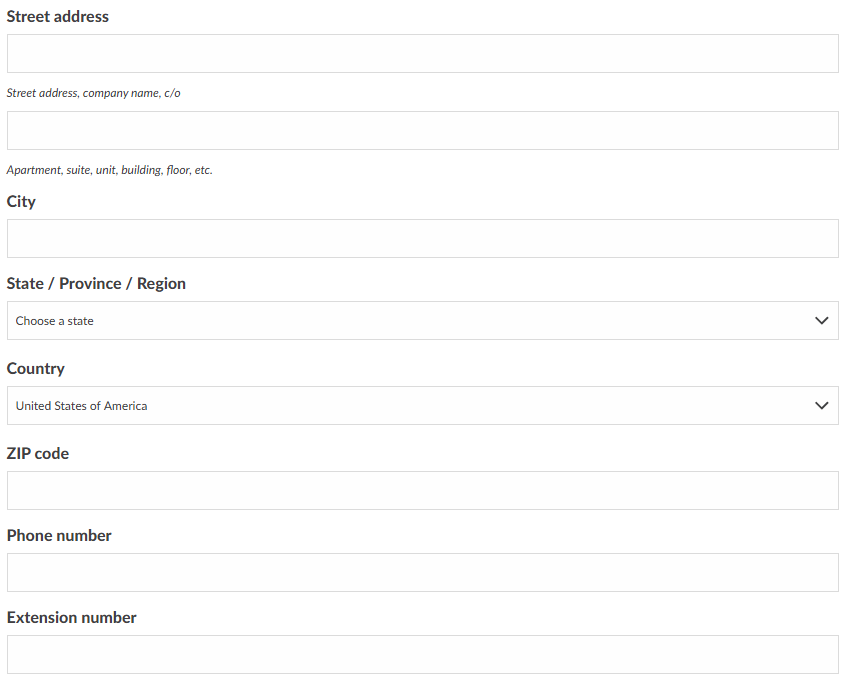
Task: Click the chevron arrow on the Country dropdown
Action: pyautogui.click(x=821, y=405)
